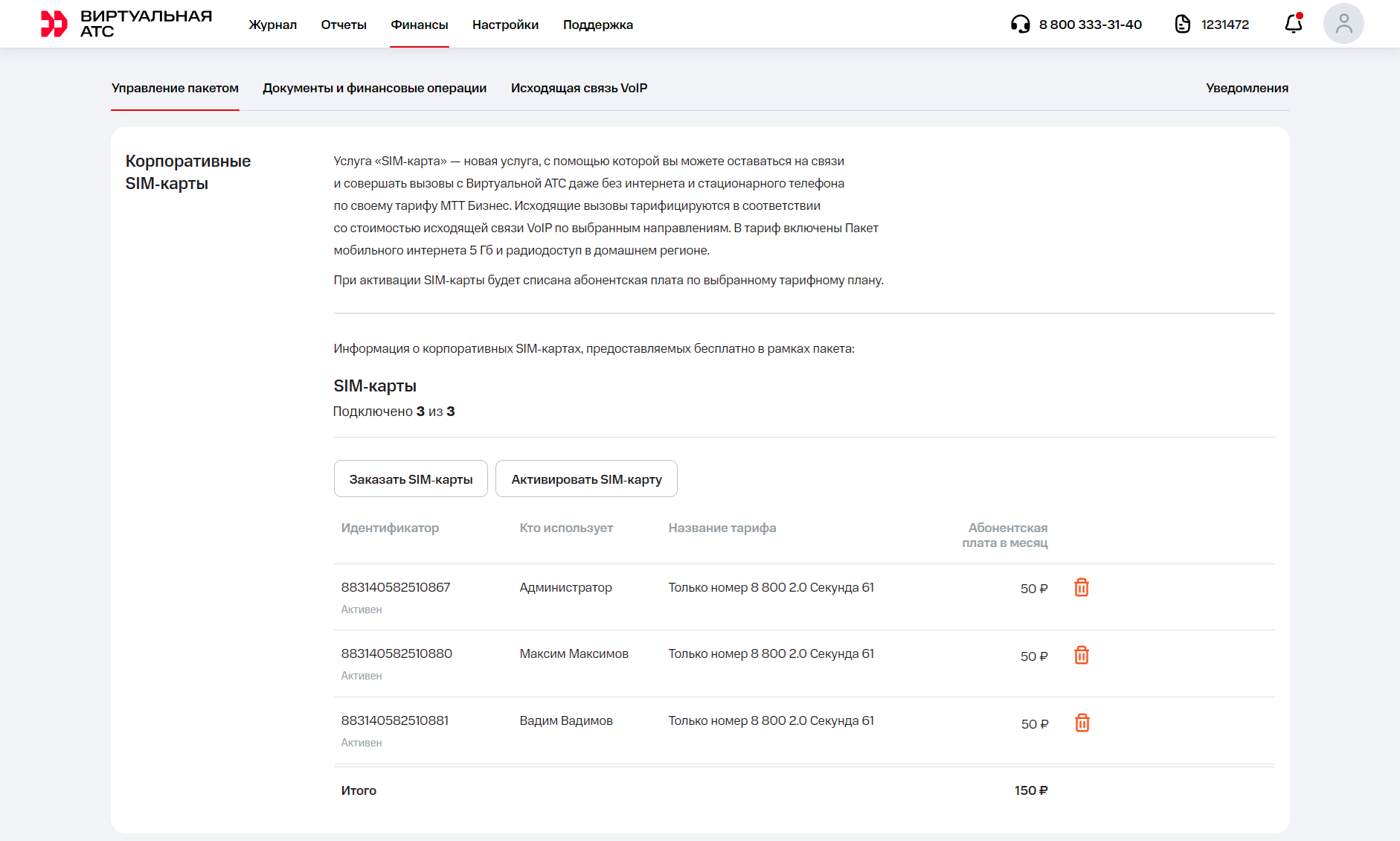
Task: Open Документы и финансовые операции tab
Action: [374, 88]
